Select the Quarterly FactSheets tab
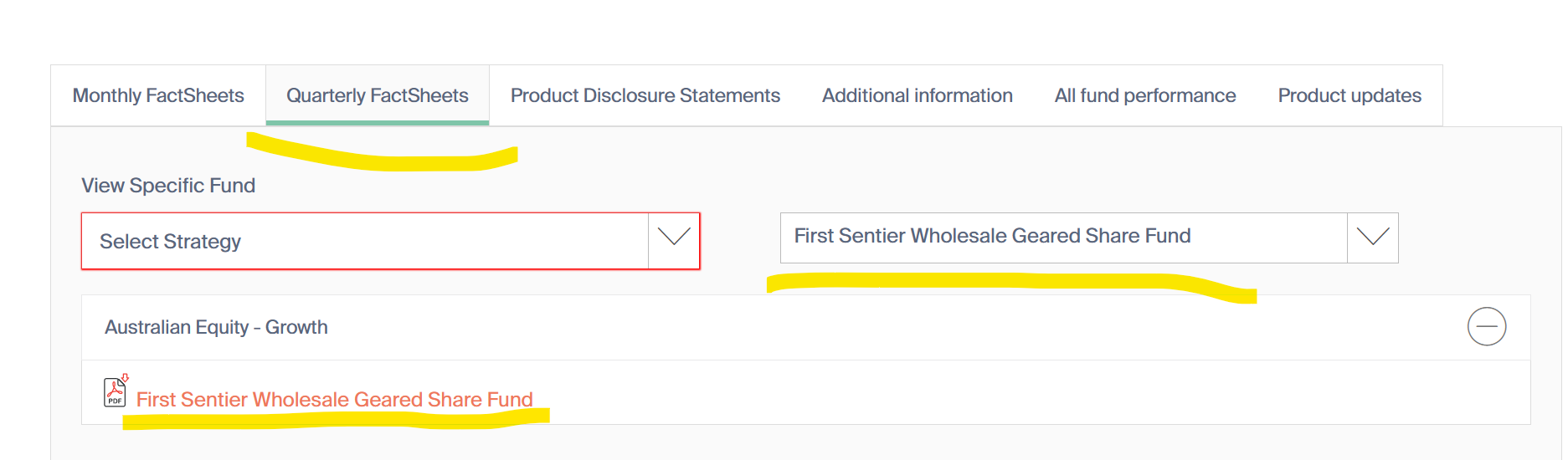Screen dimensions: 1568x460 [378, 95]
